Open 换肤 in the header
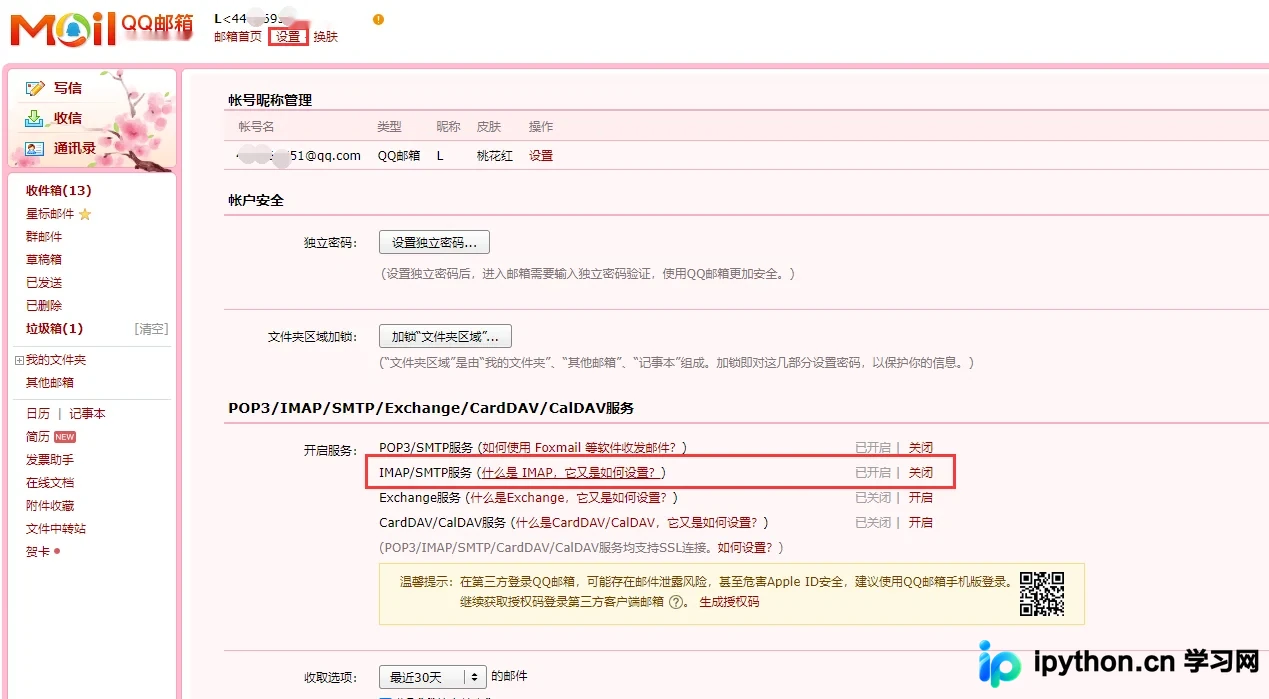This screenshot has width=1269, height=699. pos(326,36)
